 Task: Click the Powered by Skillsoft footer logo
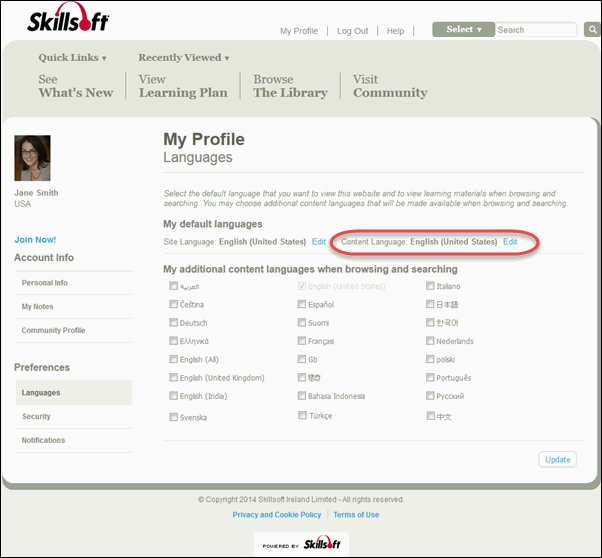click(301, 544)
